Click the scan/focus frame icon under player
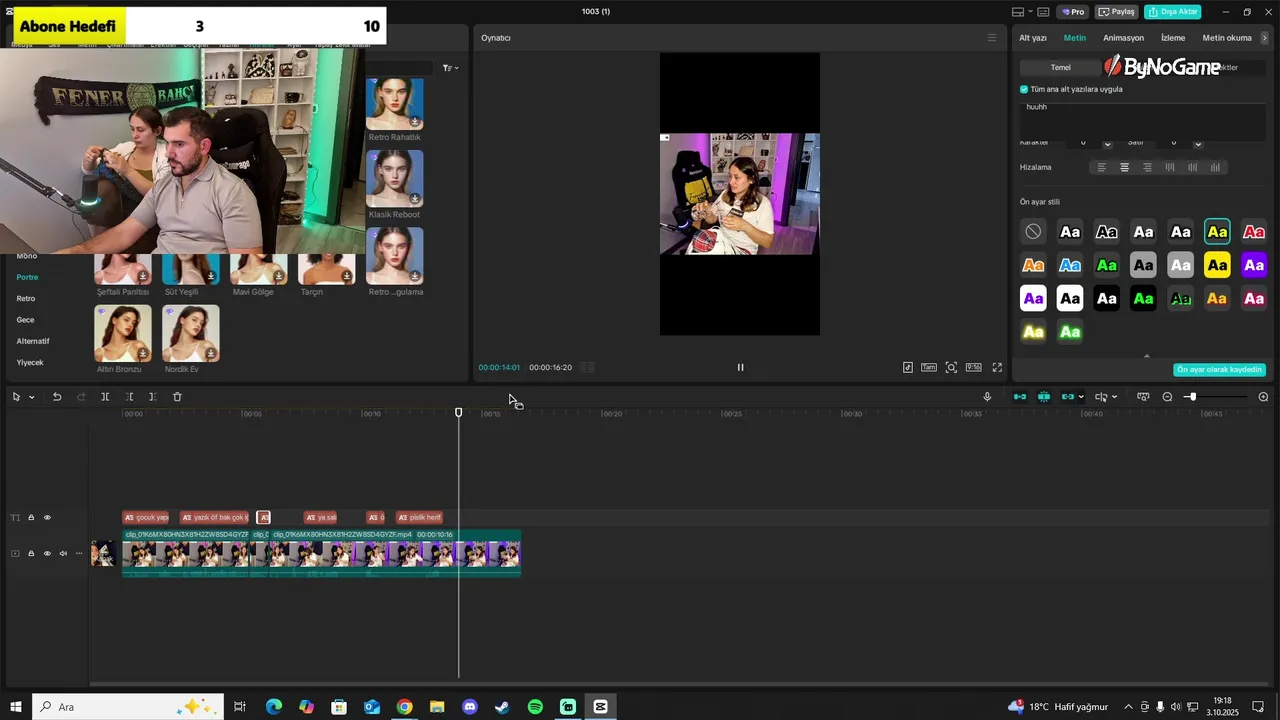The image size is (1280, 720). (x=951, y=367)
